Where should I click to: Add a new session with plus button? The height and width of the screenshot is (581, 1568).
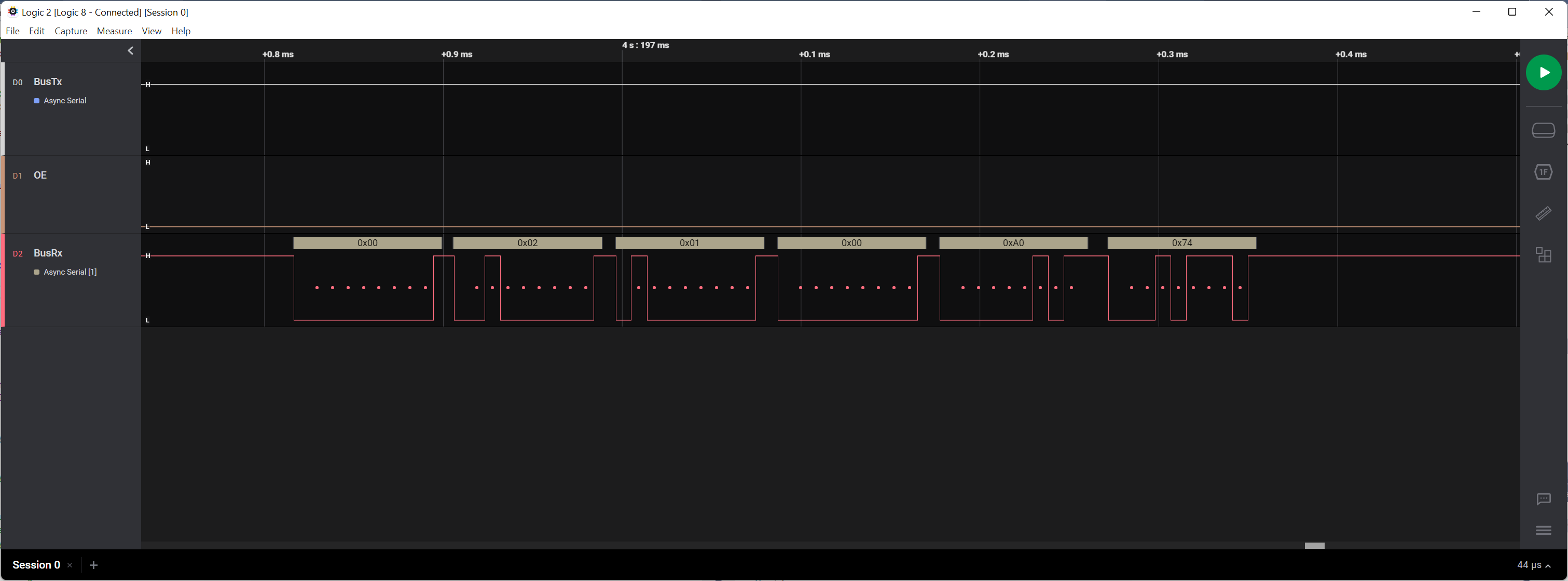(x=93, y=565)
